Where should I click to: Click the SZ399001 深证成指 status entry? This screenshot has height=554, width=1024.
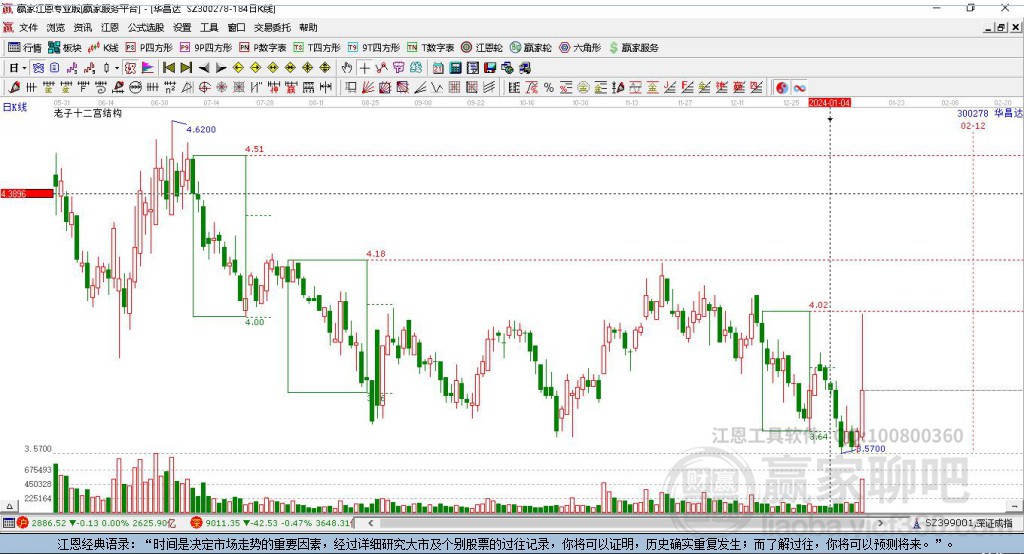pyautogui.click(x=964, y=523)
